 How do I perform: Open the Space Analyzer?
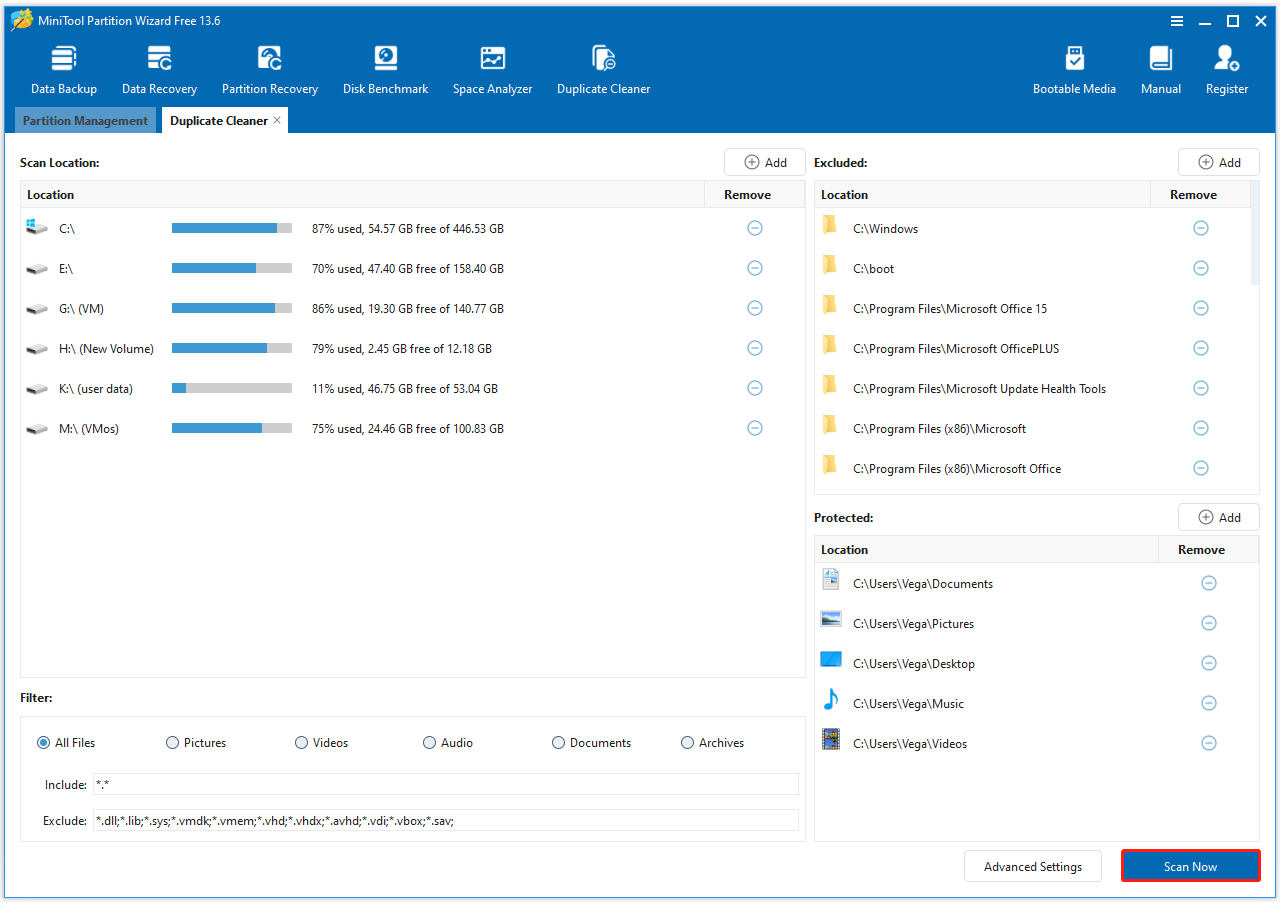492,65
